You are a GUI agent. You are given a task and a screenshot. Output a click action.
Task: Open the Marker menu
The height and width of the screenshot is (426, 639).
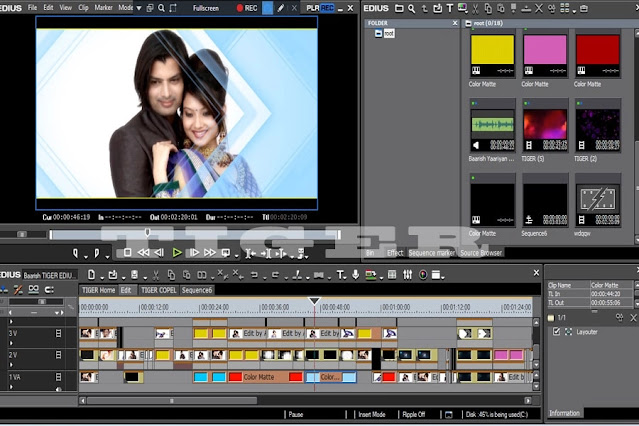tap(104, 8)
